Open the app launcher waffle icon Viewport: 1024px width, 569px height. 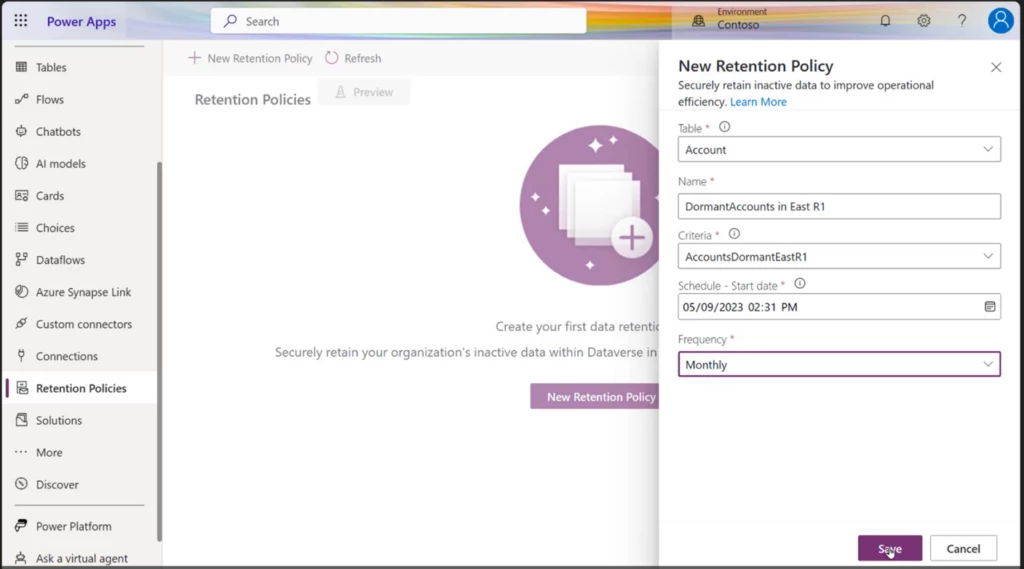point(21,21)
